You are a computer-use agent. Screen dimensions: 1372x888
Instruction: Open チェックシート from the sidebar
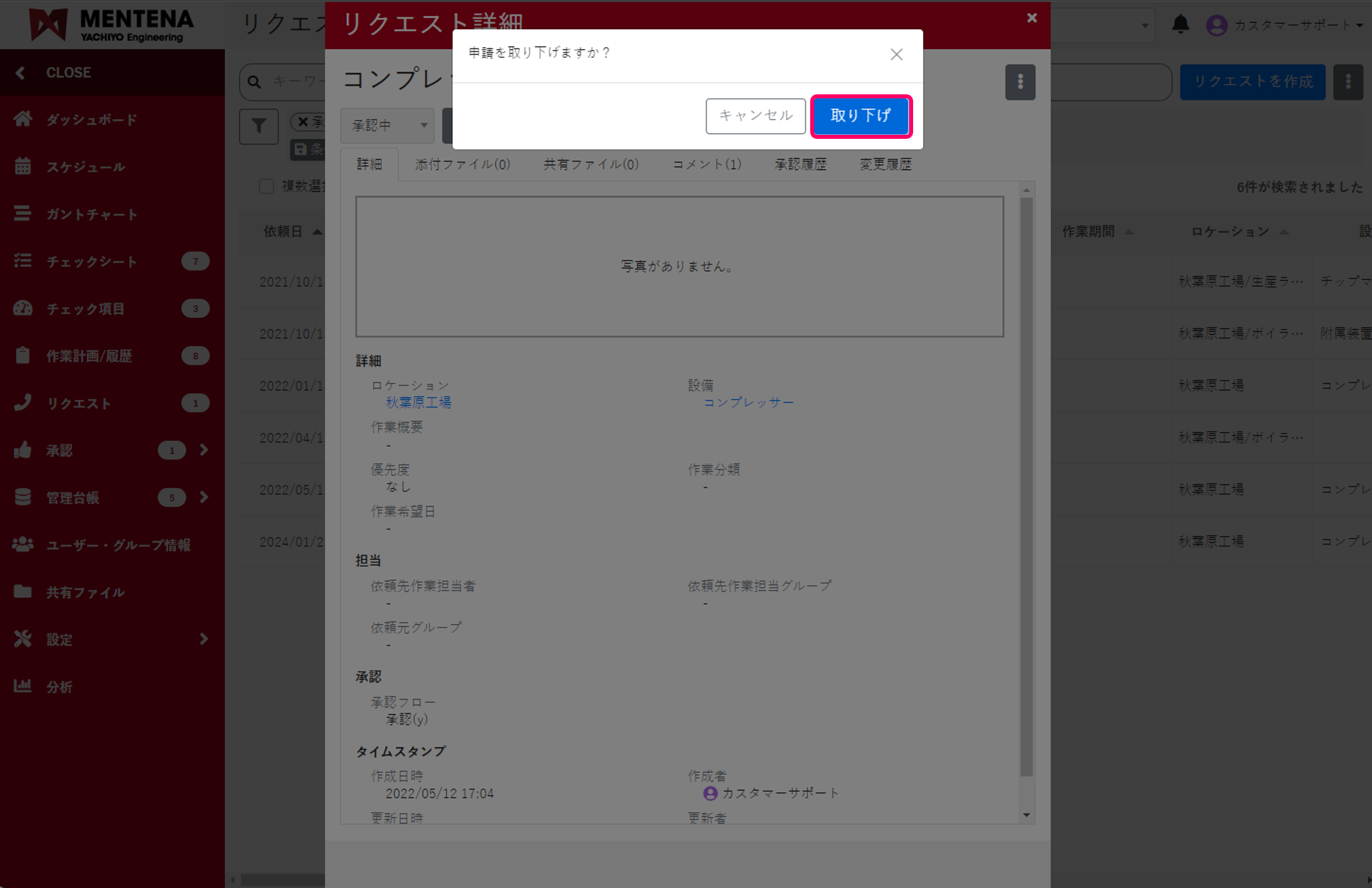click(x=23, y=261)
